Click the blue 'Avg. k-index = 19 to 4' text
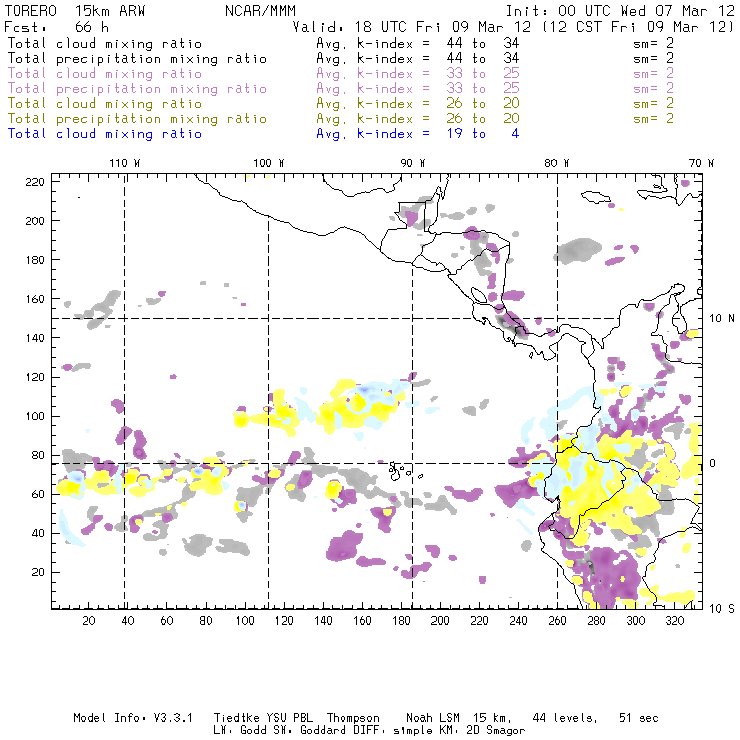Screen dimensions: 740x740 [418, 134]
